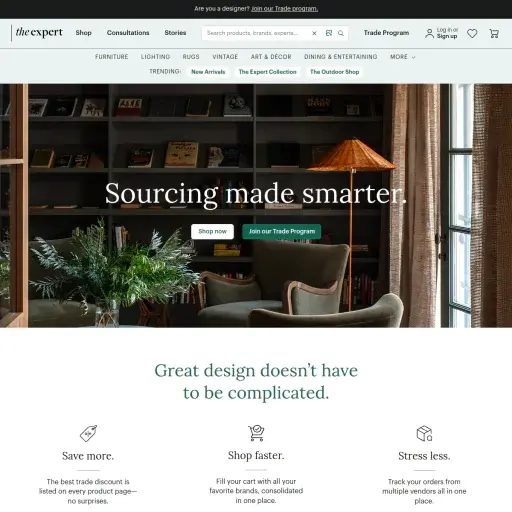Open The Expert Collection trending tag
This screenshot has width=512, height=512.
pos(267,72)
